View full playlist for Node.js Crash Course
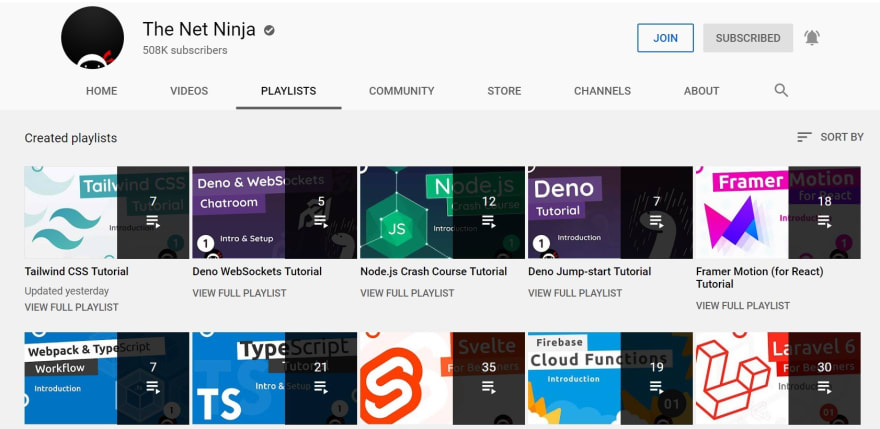880x429 pixels. (x=407, y=293)
